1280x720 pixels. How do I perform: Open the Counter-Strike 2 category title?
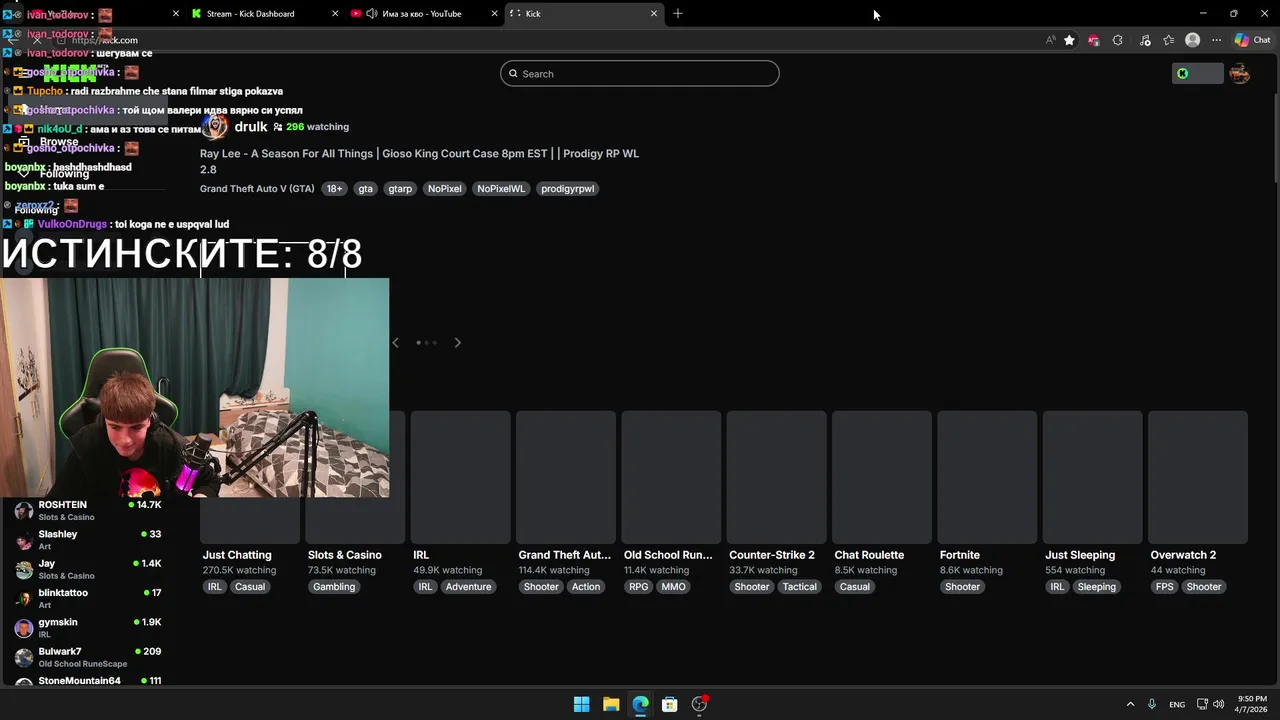772,555
